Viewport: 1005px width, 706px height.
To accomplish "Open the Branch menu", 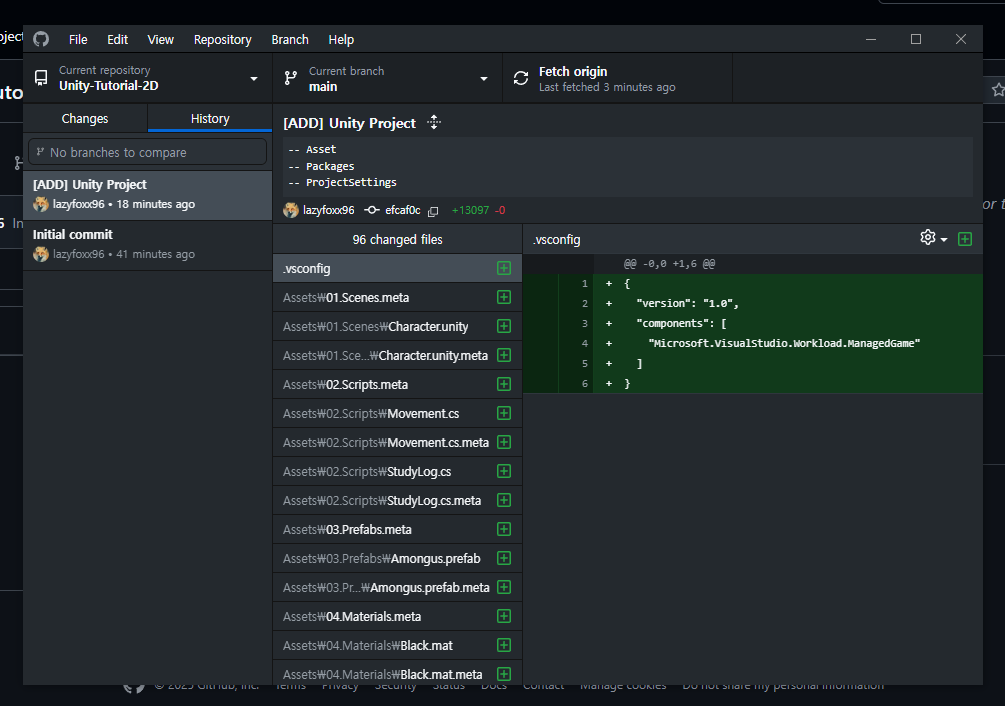I will 290,40.
